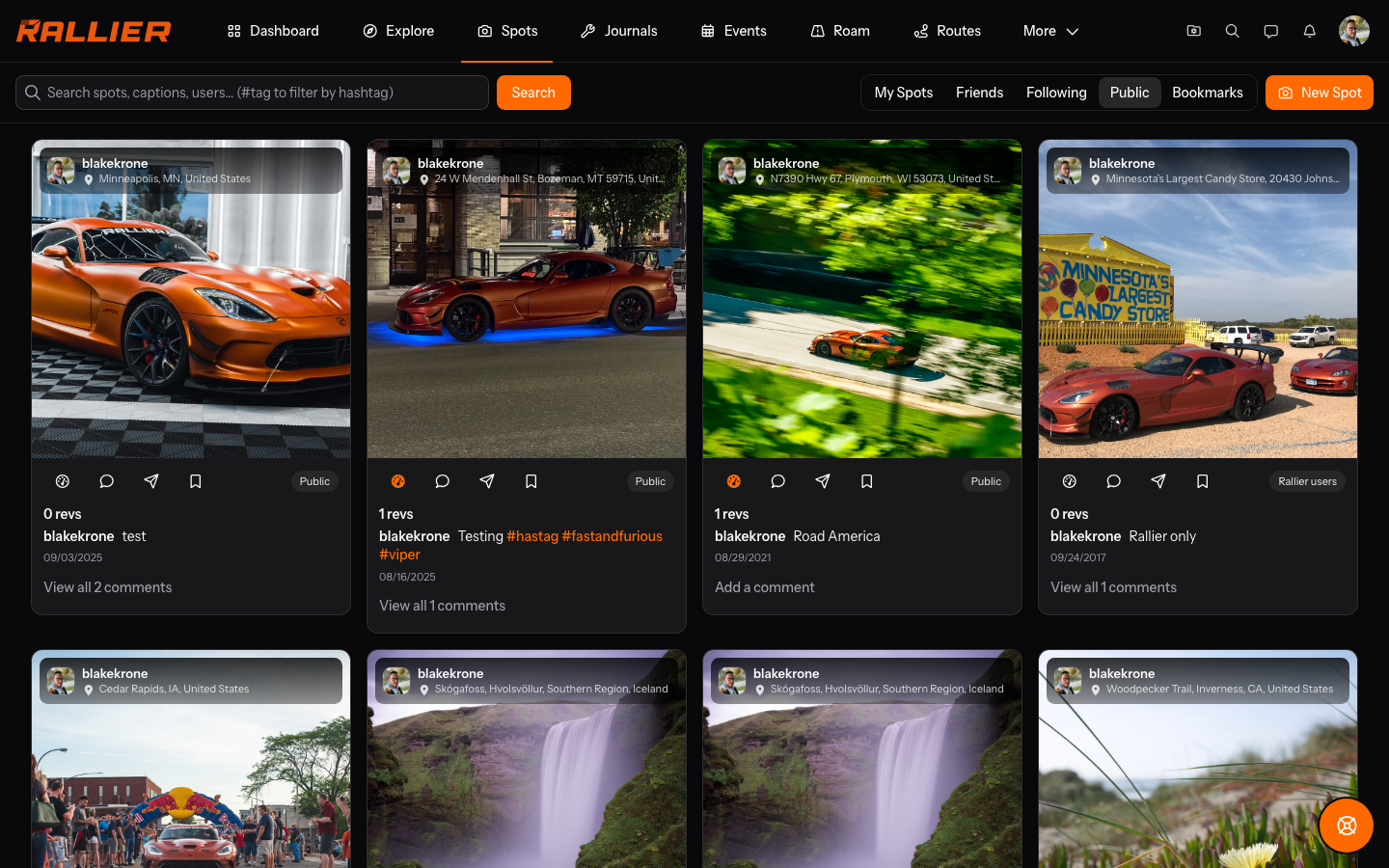Click the orange Search button
The height and width of the screenshot is (868, 1389).
click(533, 93)
